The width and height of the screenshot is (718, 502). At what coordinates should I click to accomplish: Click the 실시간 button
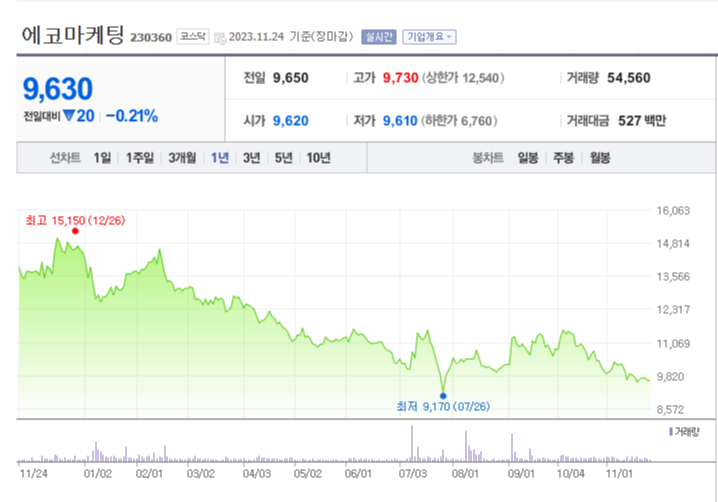point(378,37)
